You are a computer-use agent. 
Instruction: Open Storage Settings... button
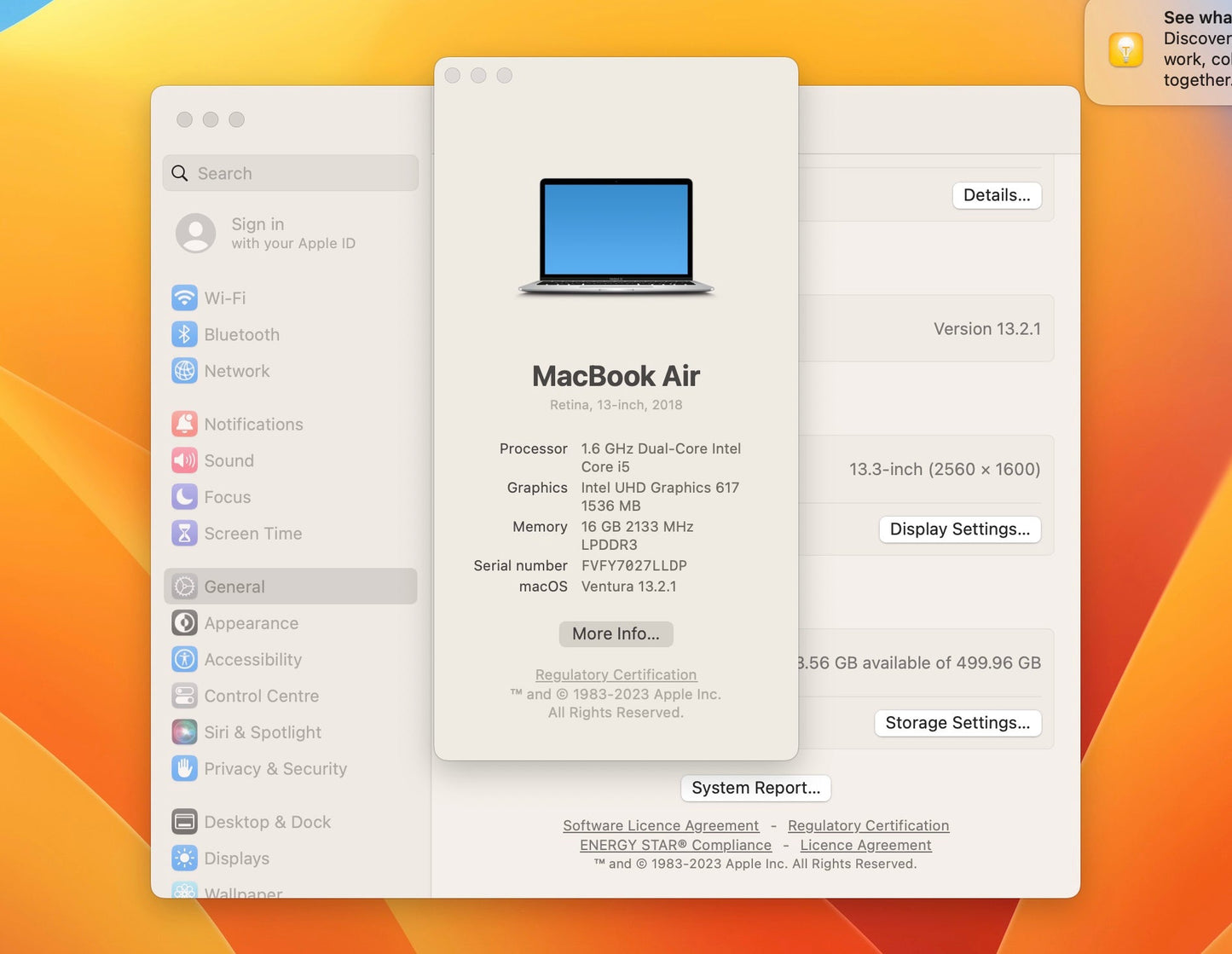click(958, 723)
